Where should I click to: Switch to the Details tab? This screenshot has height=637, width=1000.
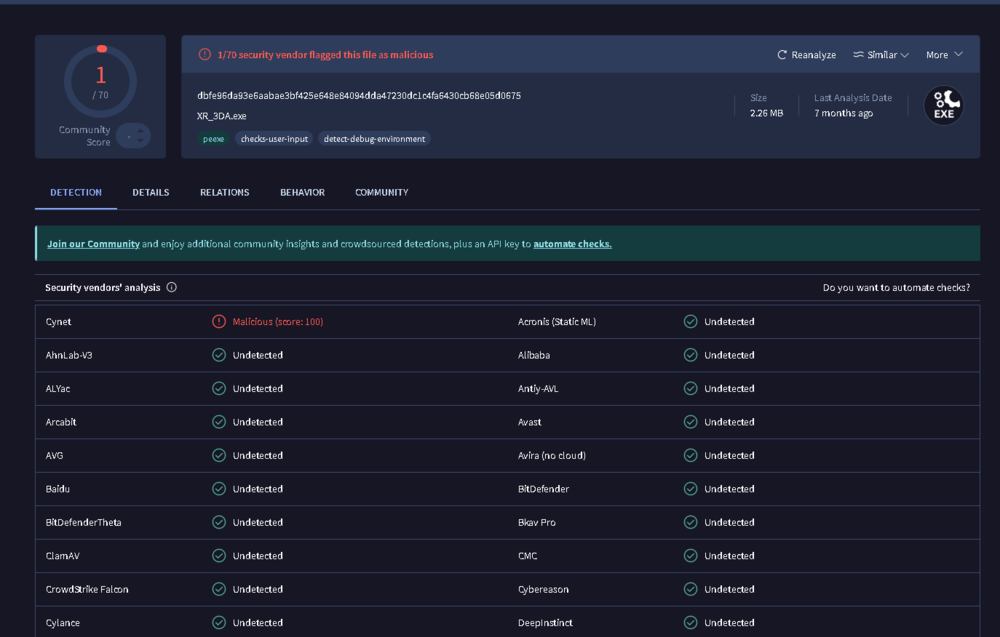point(151,192)
